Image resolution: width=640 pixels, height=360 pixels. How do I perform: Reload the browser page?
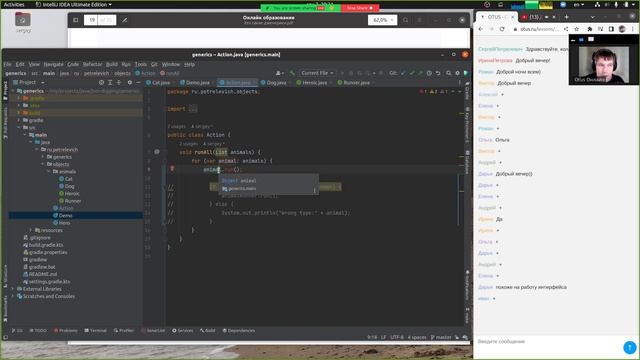502,29
